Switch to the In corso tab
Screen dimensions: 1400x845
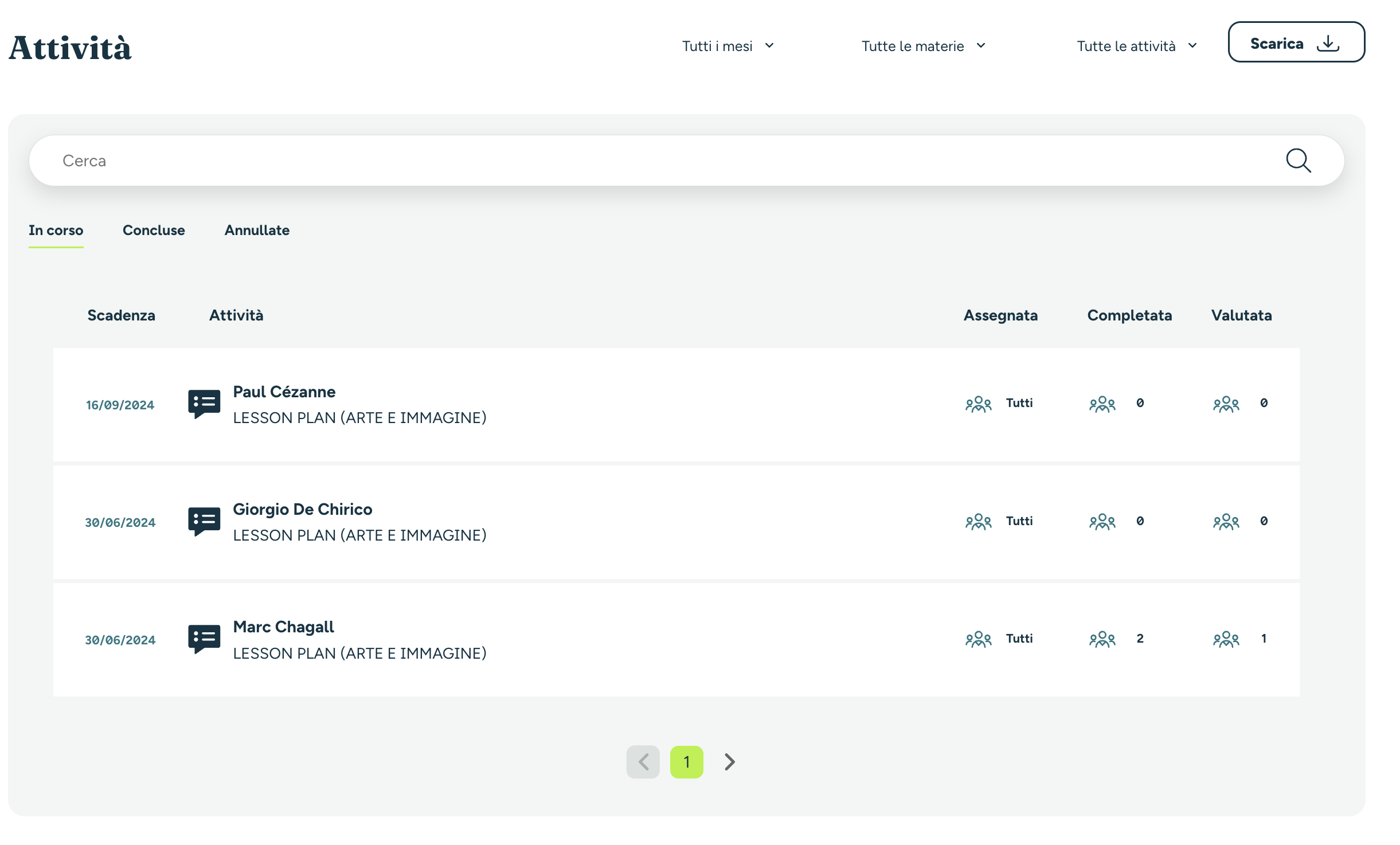(56, 230)
